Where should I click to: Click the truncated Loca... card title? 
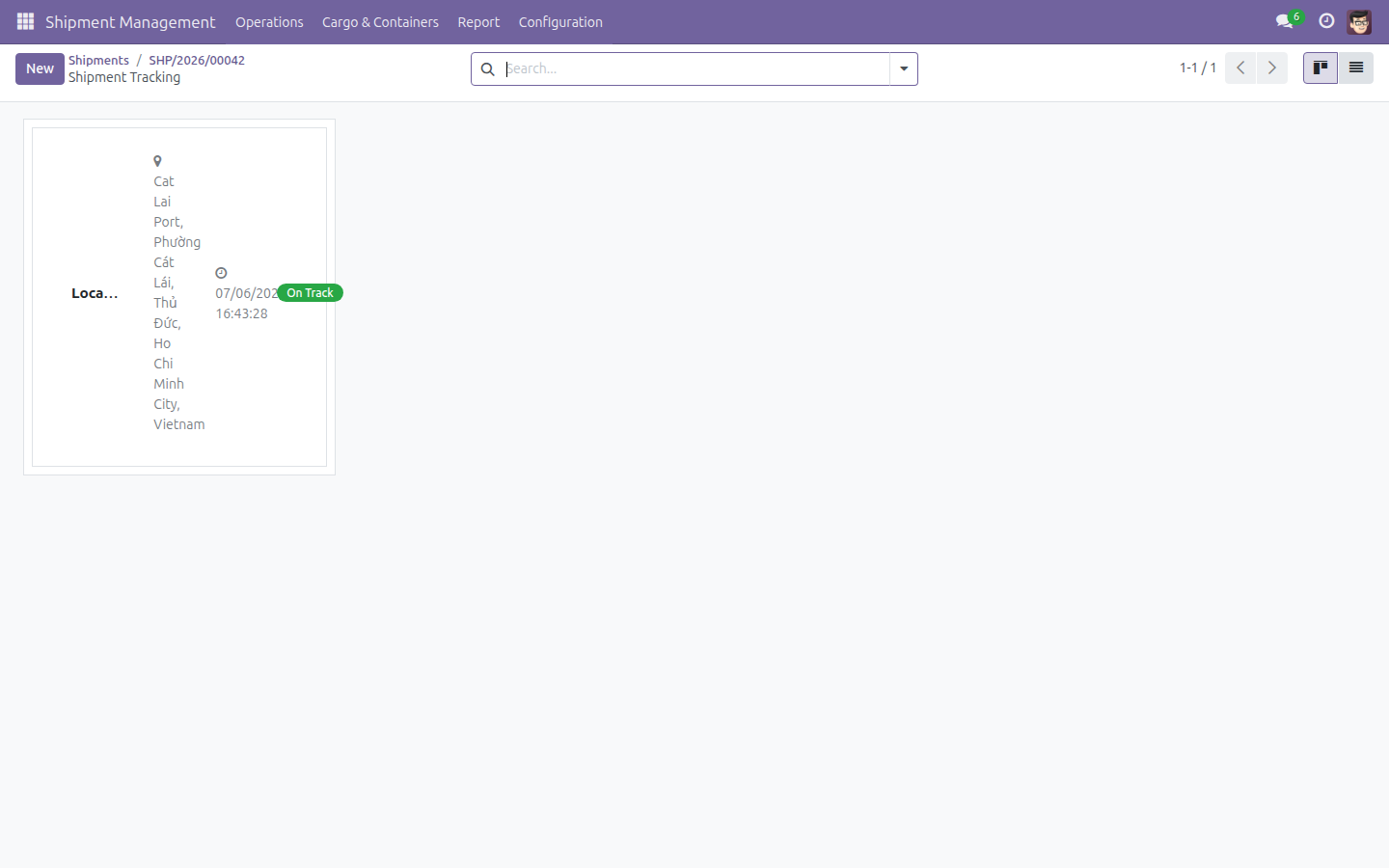(95, 293)
